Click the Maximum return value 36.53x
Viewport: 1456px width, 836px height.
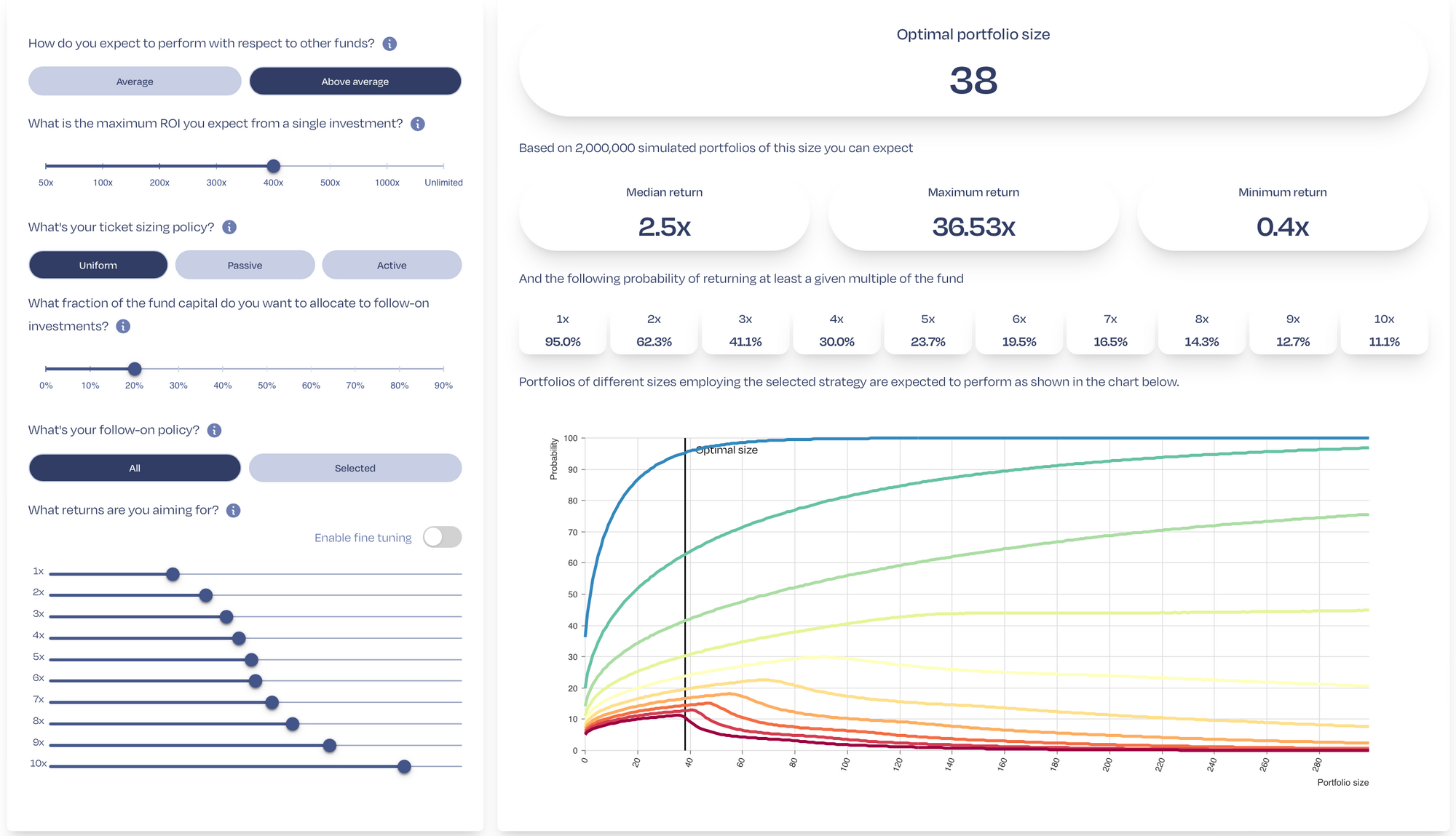[973, 227]
